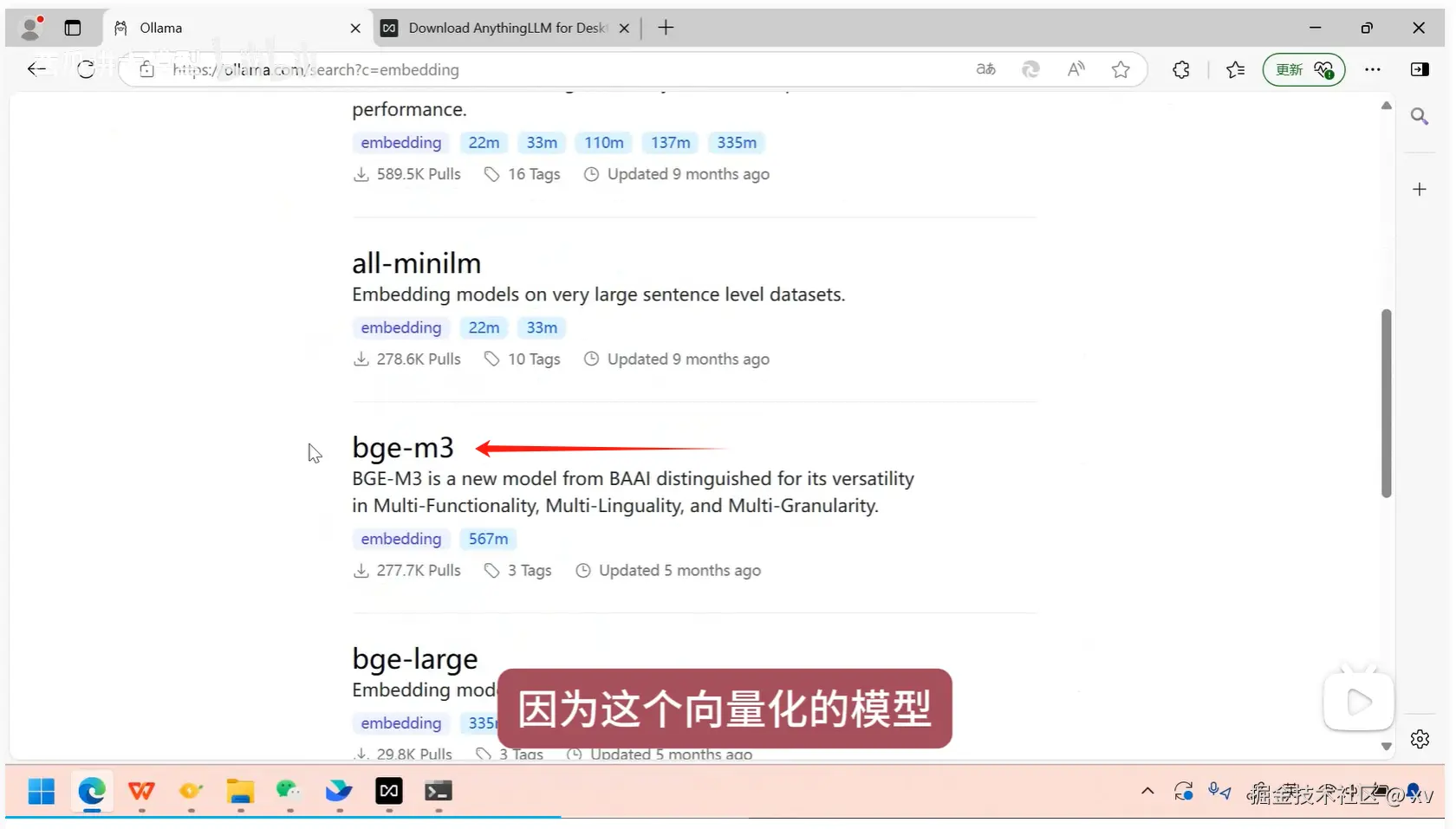Click the 335m tag in top row
The image size is (1456, 829).
pyautogui.click(x=737, y=143)
